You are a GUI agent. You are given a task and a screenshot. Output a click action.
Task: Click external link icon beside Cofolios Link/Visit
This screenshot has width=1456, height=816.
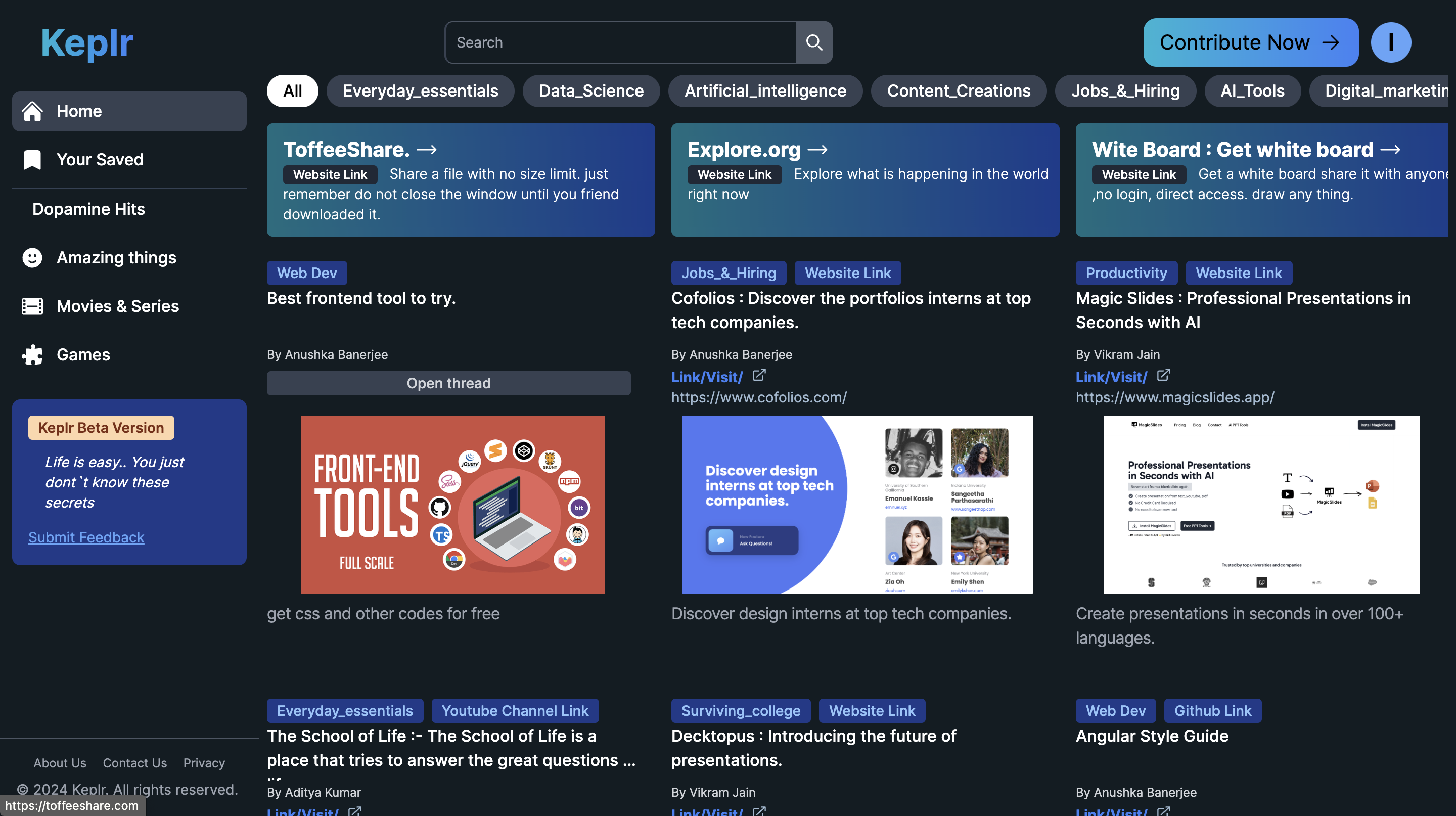(759, 375)
